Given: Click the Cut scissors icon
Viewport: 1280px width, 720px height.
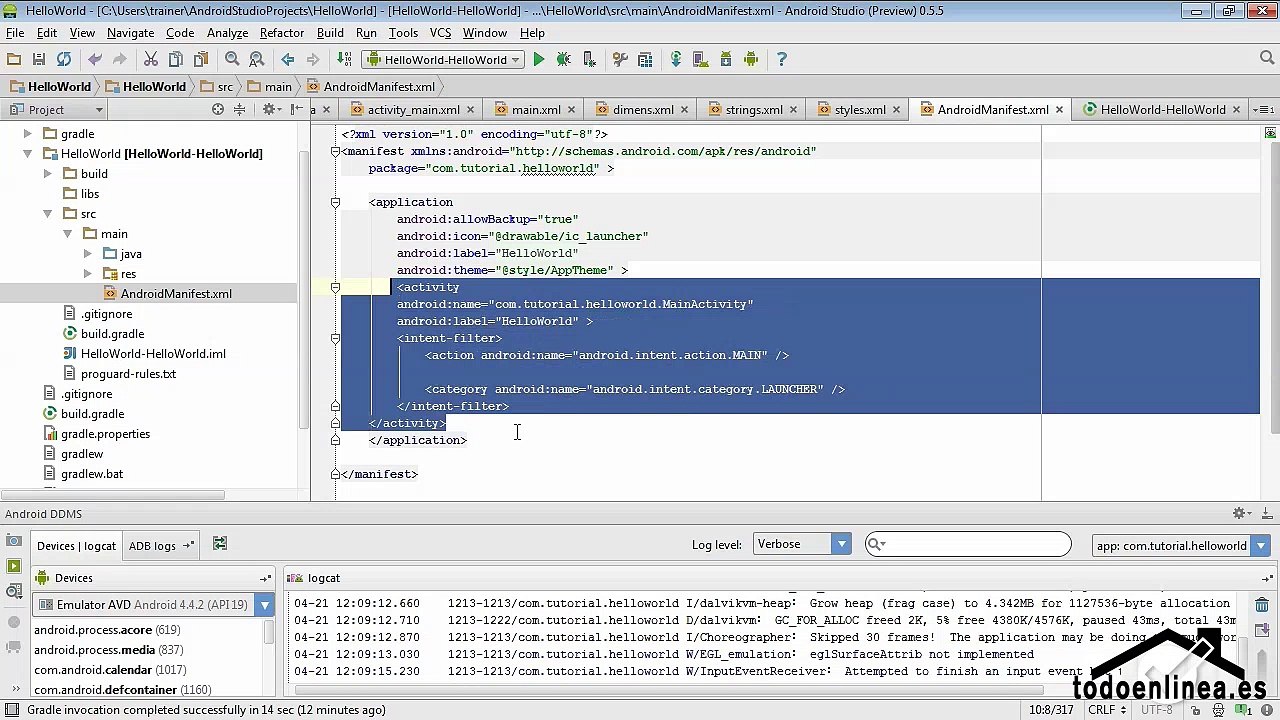Looking at the screenshot, I should tap(151, 60).
